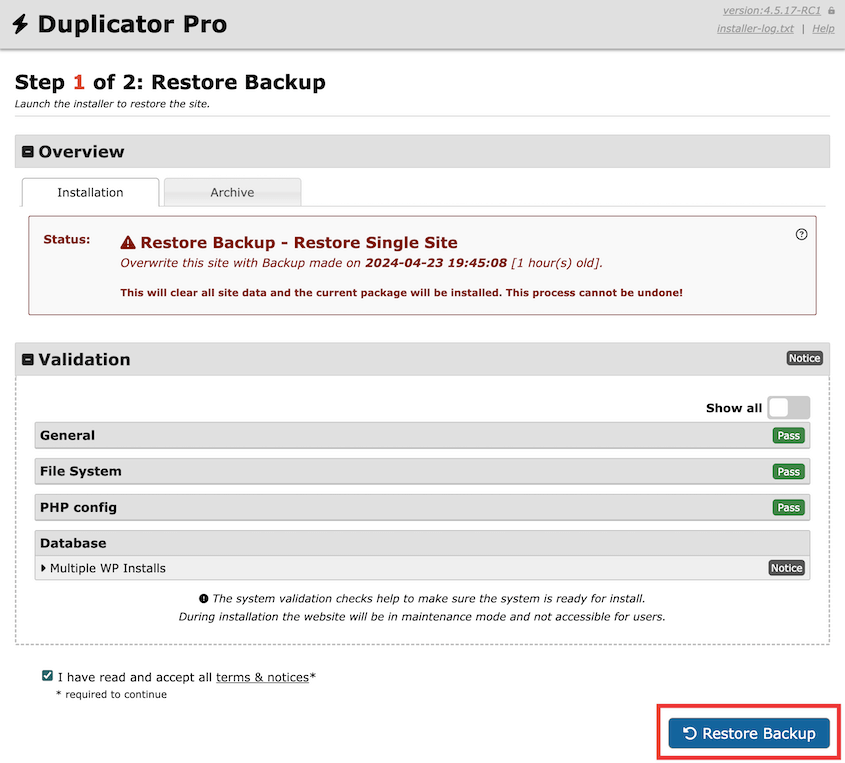Screen dimensions: 845x763
Task: Click the lock icon next to version
Action: pos(831,10)
